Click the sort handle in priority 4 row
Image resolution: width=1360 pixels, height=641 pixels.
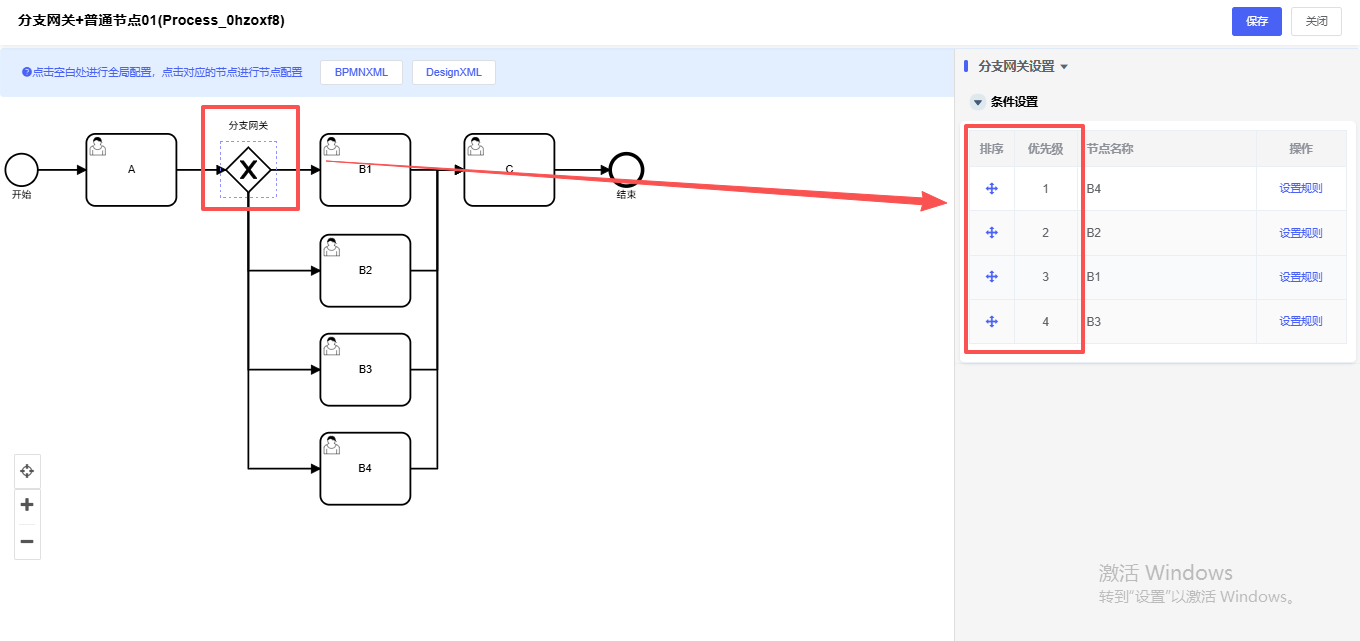(992, 321)
